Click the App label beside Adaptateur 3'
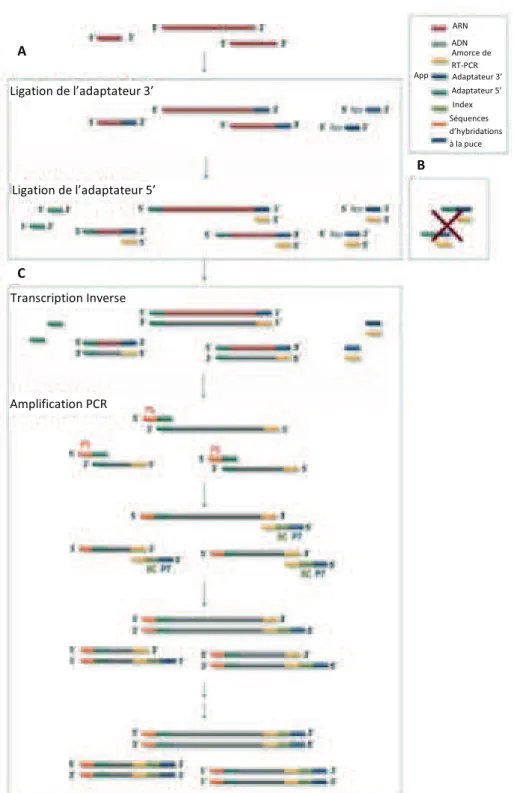The width and height of the screenshot is (514, 793). [x=421, y=75]
